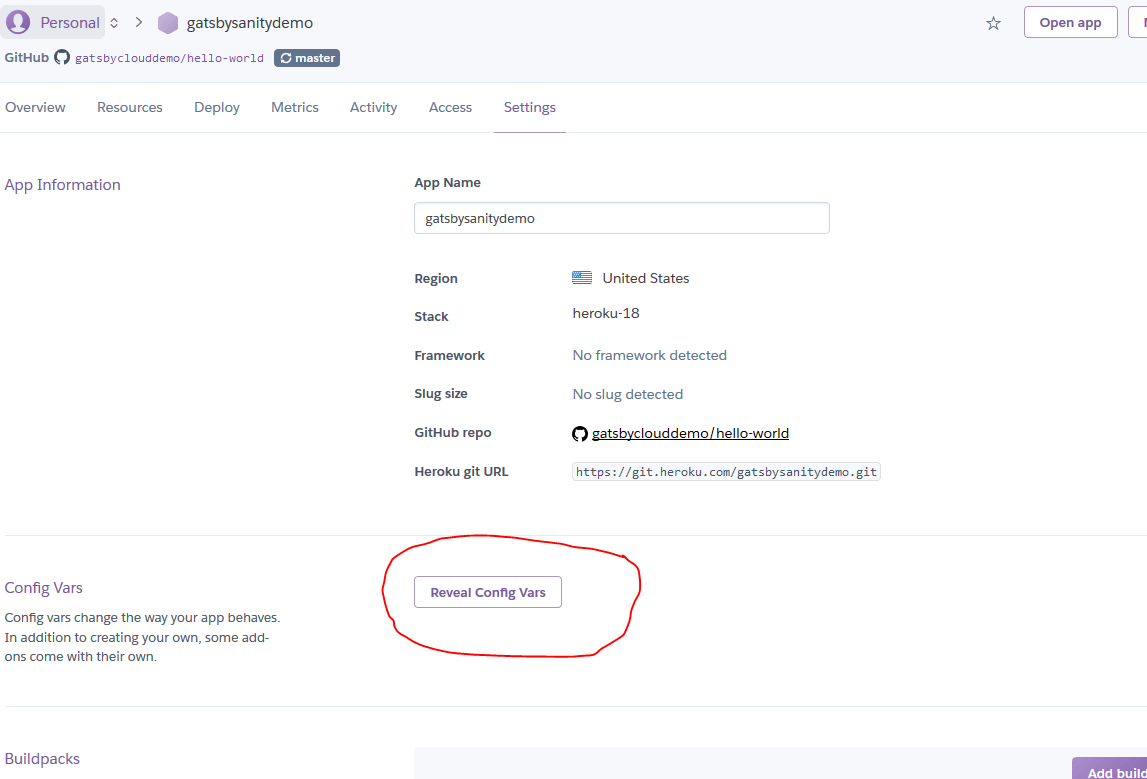Click the breadcrumb chevron after Personal
The width and height of the screenshot is (1147, 779).
(x=139, y=23)
